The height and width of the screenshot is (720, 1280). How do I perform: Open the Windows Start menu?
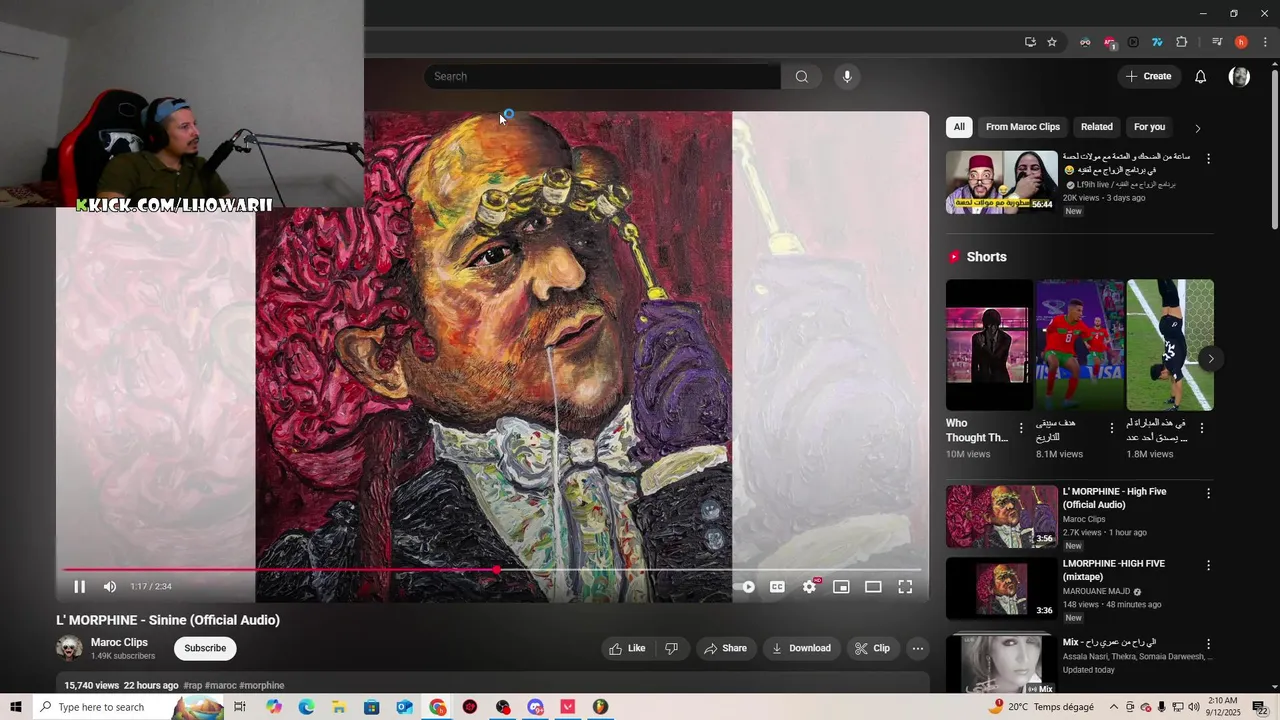[16, 707]
